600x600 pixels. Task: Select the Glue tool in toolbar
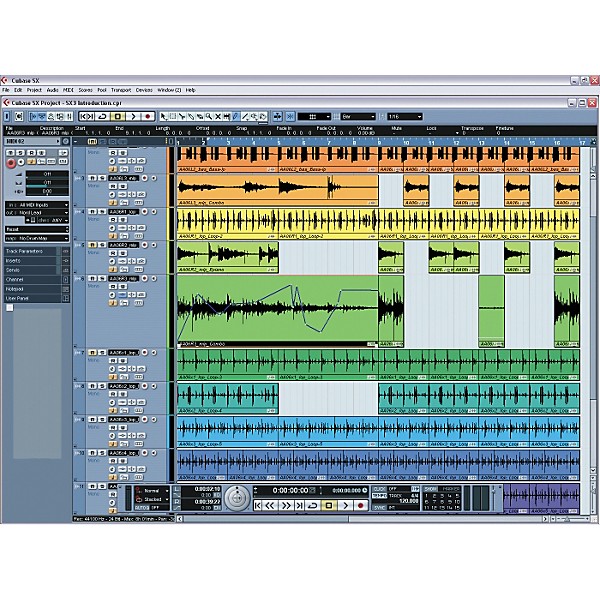coord(191,116)
